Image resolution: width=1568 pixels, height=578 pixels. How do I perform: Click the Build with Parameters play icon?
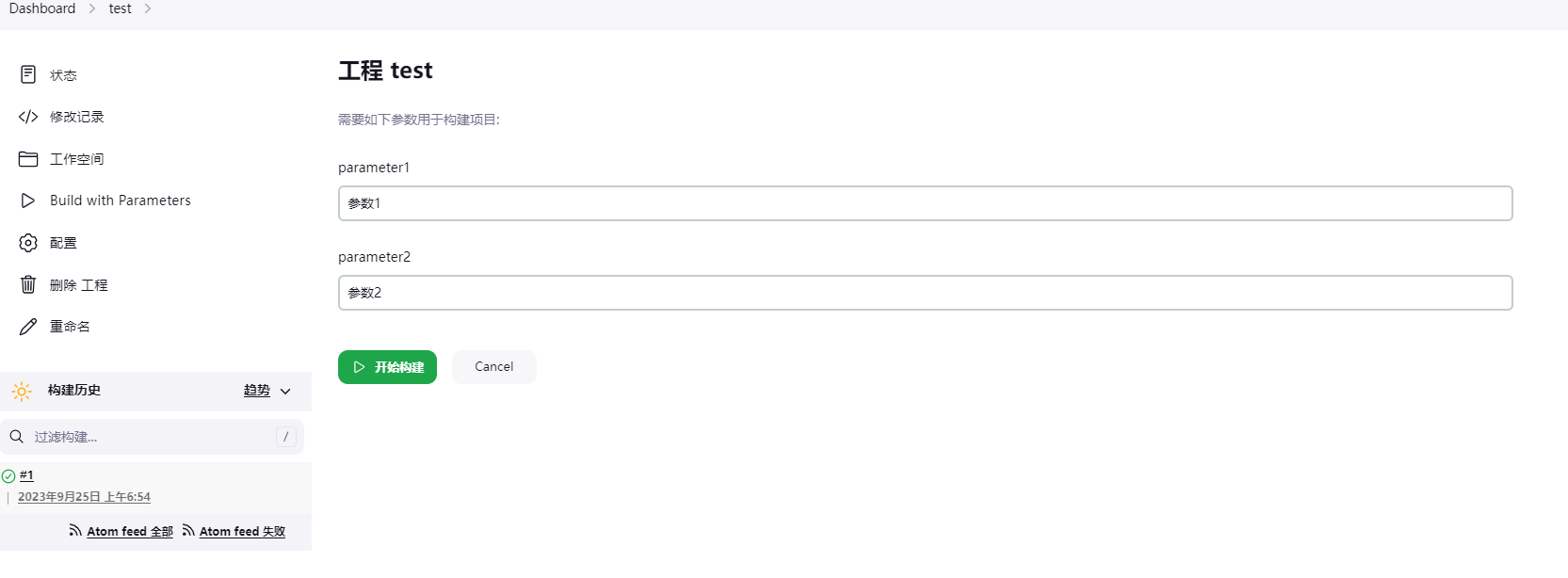[x=28, y=201]
